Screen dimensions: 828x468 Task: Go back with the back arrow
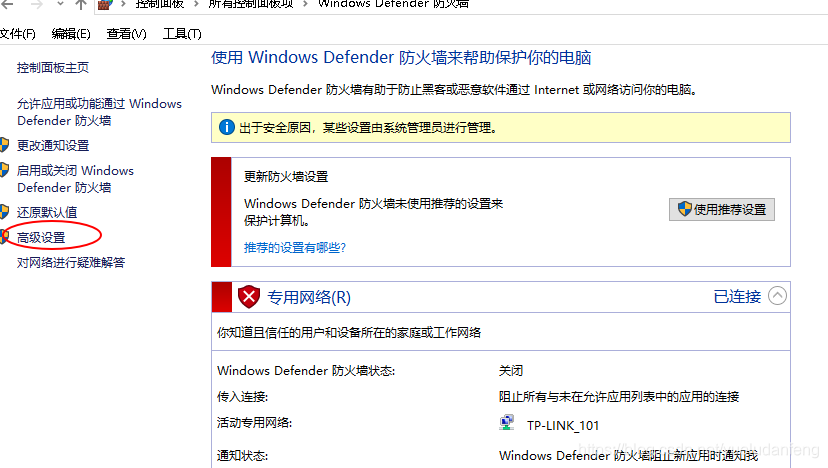tap(7, 4)
